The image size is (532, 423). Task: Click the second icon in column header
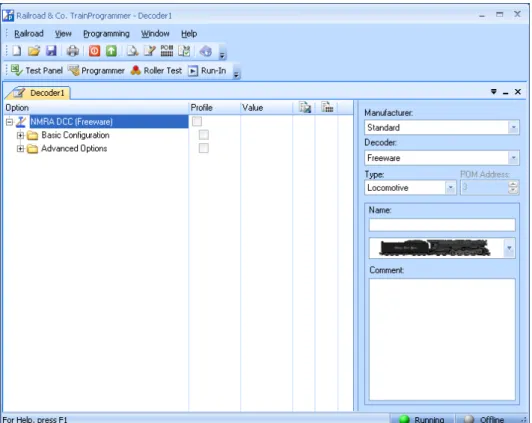pos(327,108)
